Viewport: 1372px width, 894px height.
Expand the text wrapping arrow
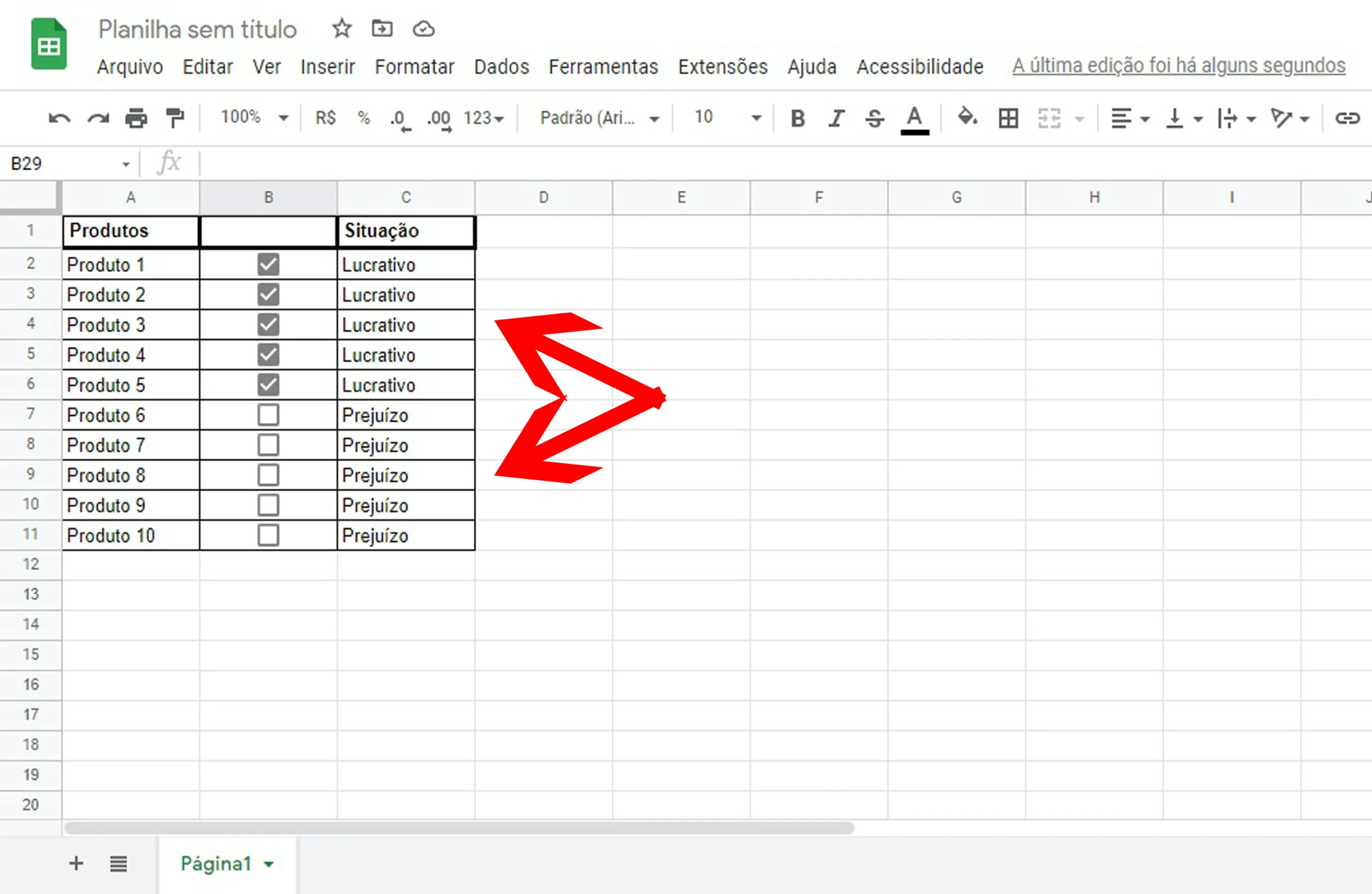(x=1251, y=119)
